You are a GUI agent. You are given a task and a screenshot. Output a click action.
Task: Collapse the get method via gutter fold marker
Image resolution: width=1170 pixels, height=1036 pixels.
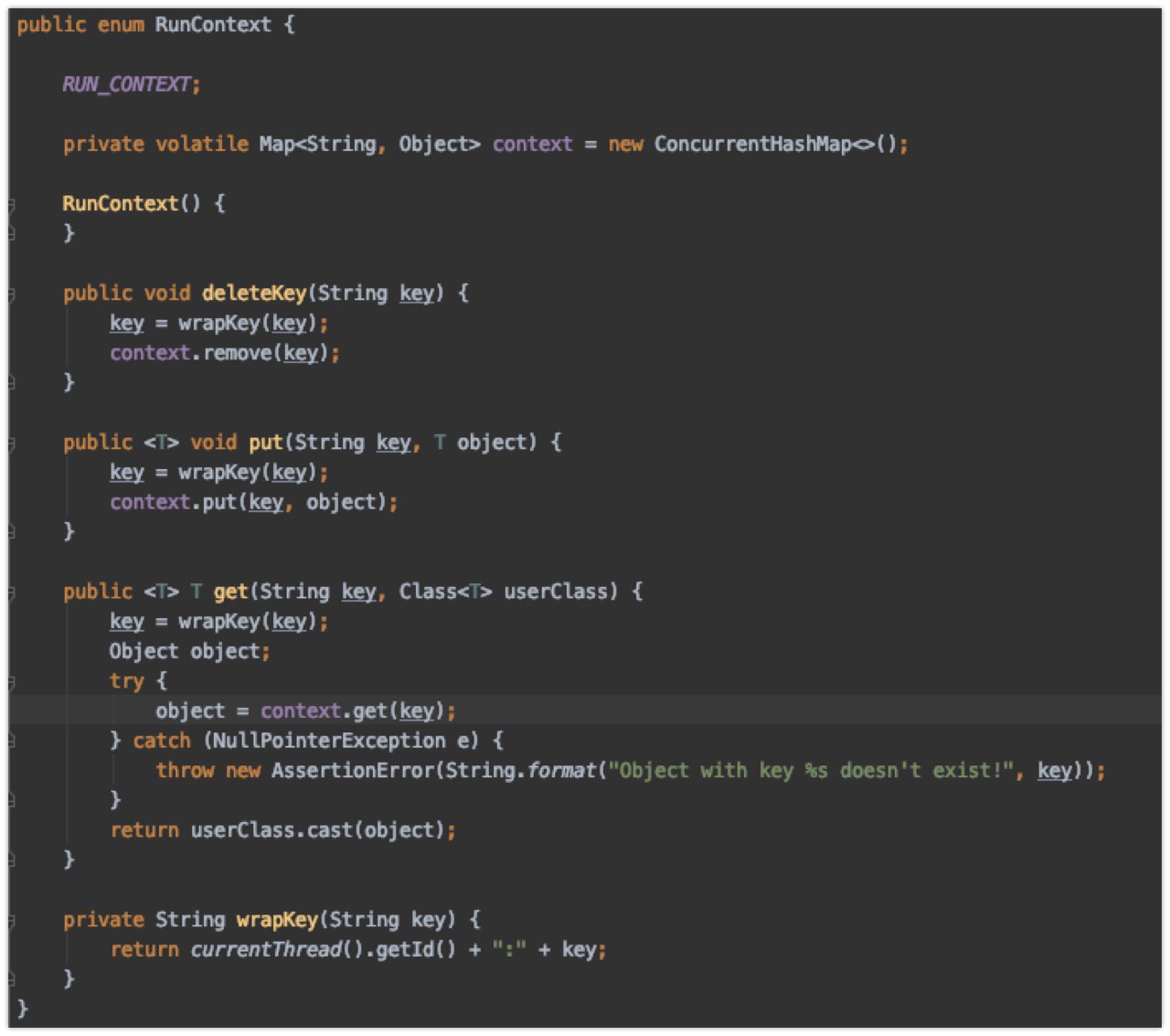click(11, 593)
